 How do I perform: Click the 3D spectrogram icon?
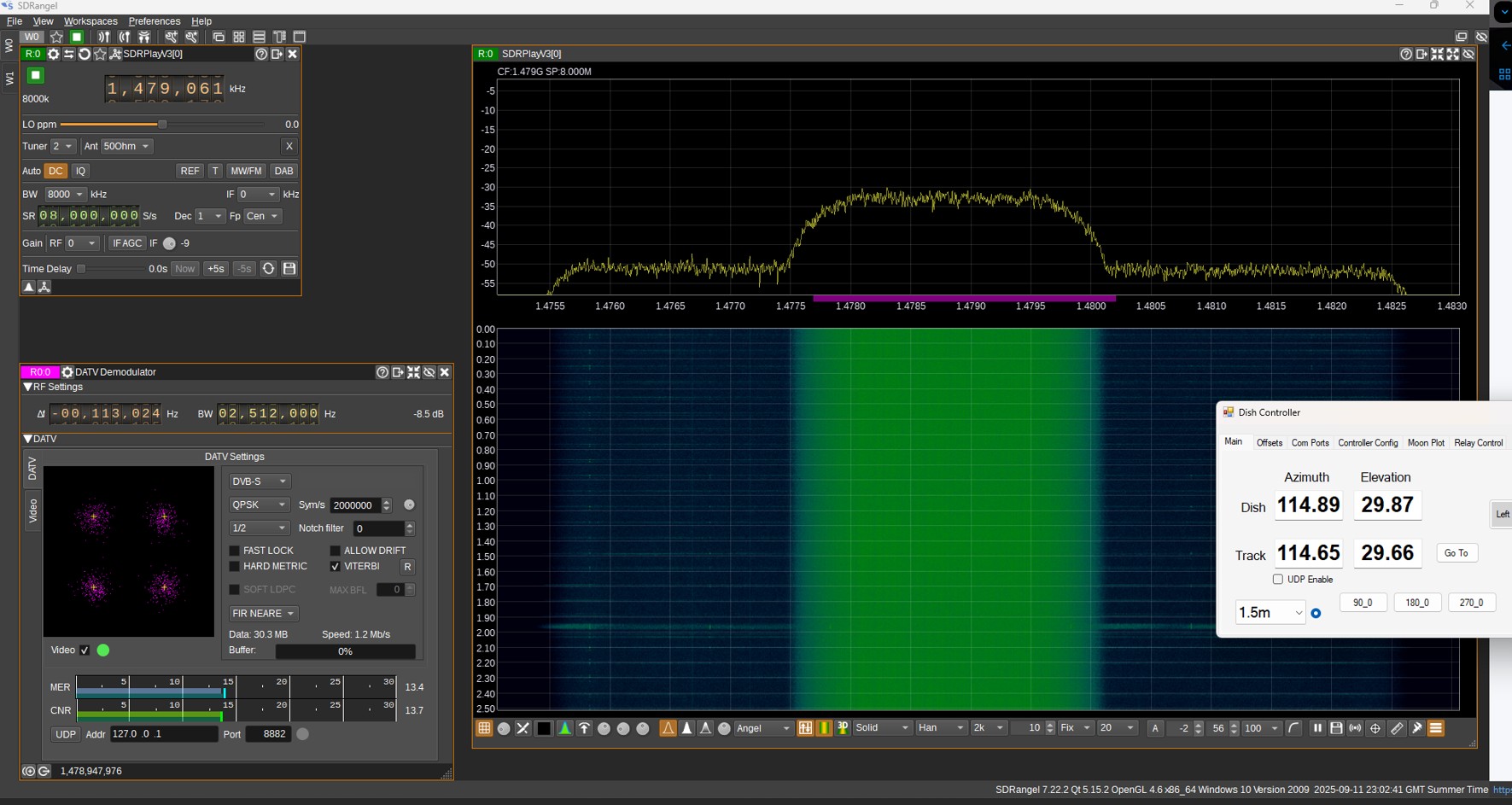point(843,728)
